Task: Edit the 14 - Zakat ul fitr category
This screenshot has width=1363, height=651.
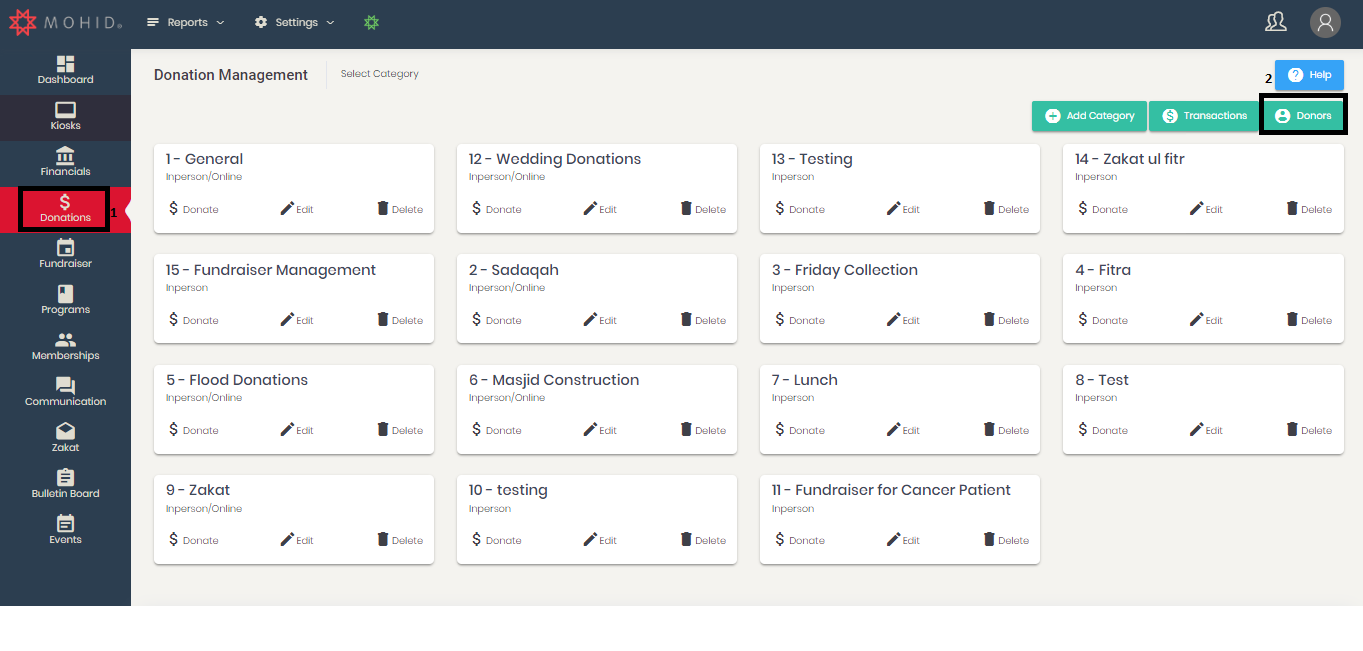Action: click(x=1206, y=209)
